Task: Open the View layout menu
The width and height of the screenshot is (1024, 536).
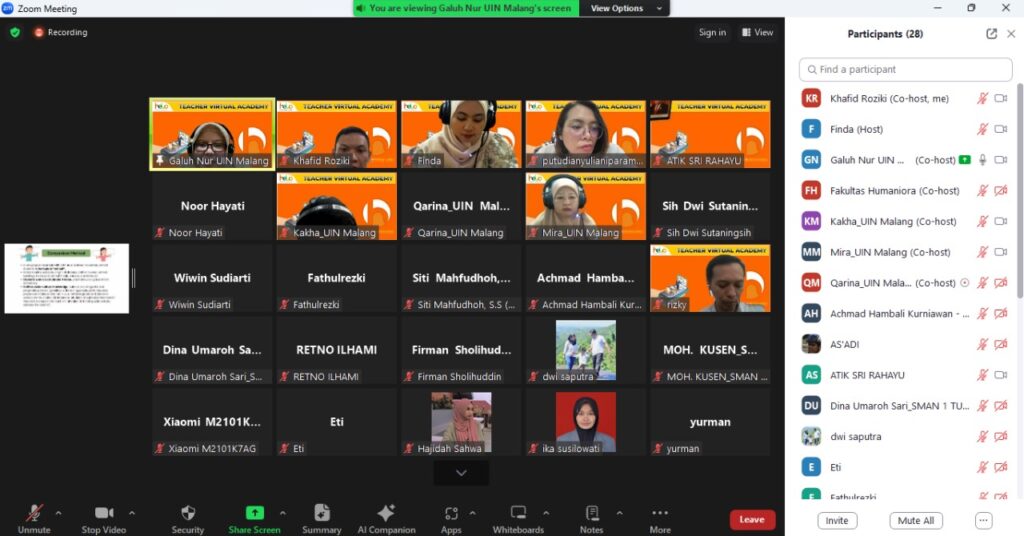Action: tap(757, 32)
